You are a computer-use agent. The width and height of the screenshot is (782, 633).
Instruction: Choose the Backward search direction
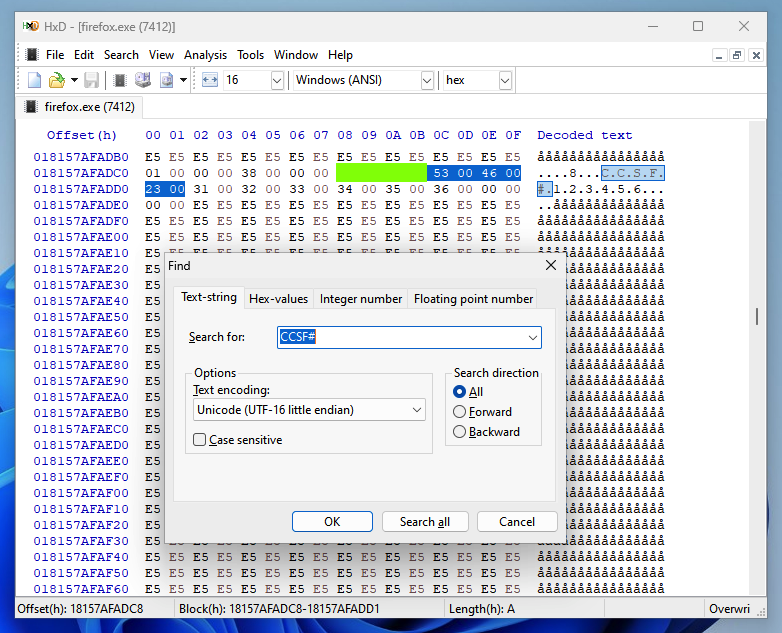460,432
